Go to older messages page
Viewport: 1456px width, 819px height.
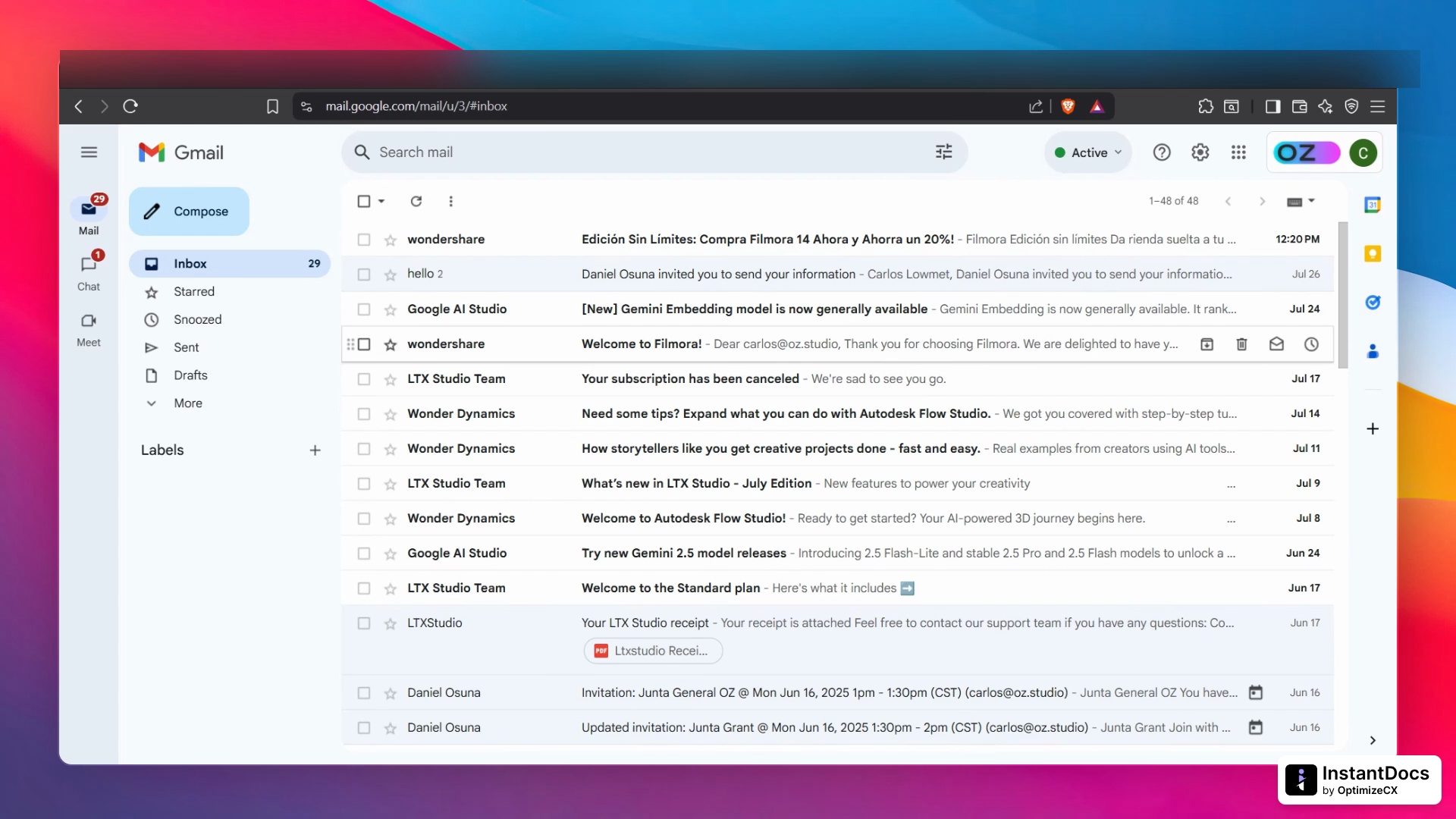pyautogui.click(x=1263, y=201)
